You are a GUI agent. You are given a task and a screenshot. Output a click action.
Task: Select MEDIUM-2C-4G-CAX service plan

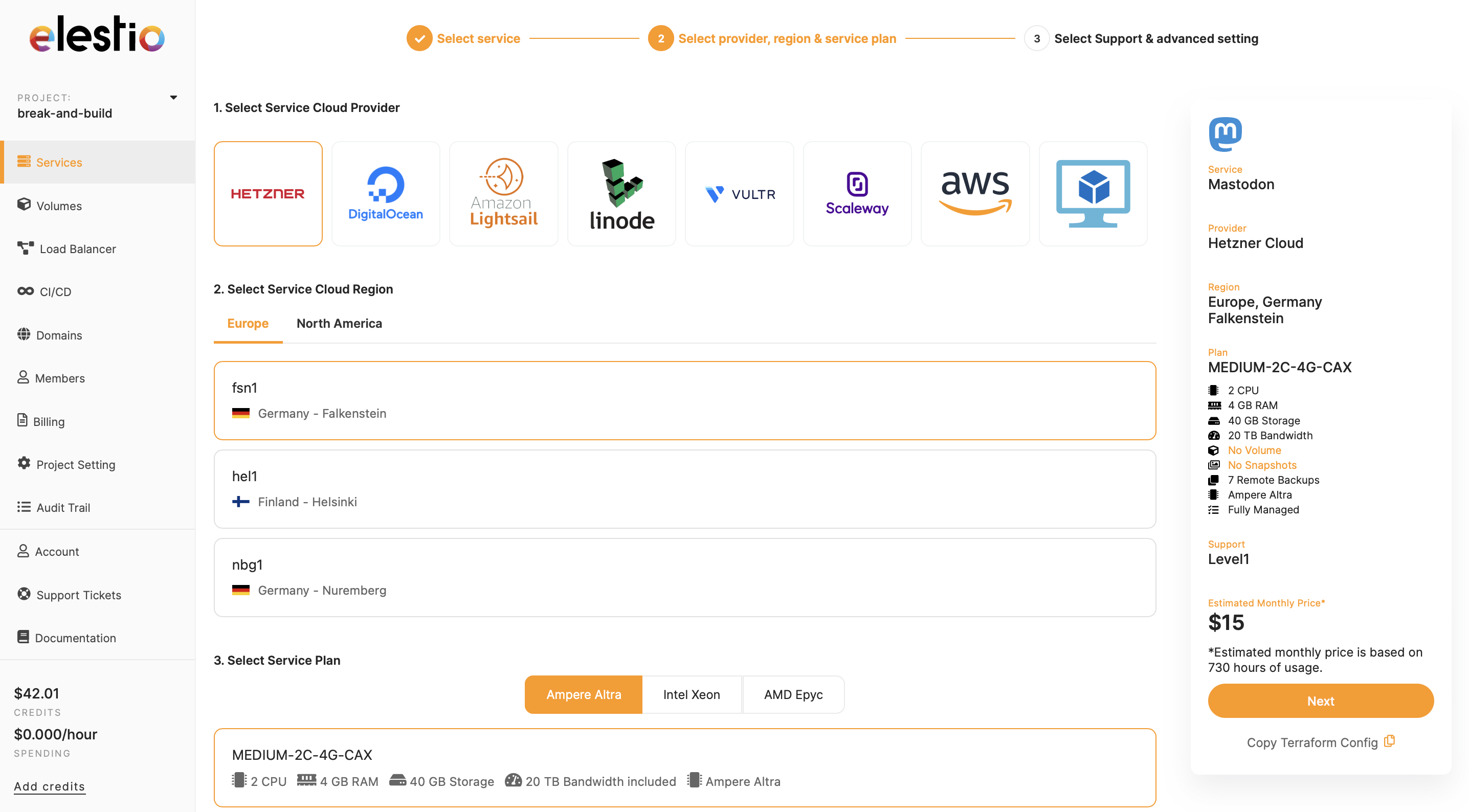pos(684,767)
